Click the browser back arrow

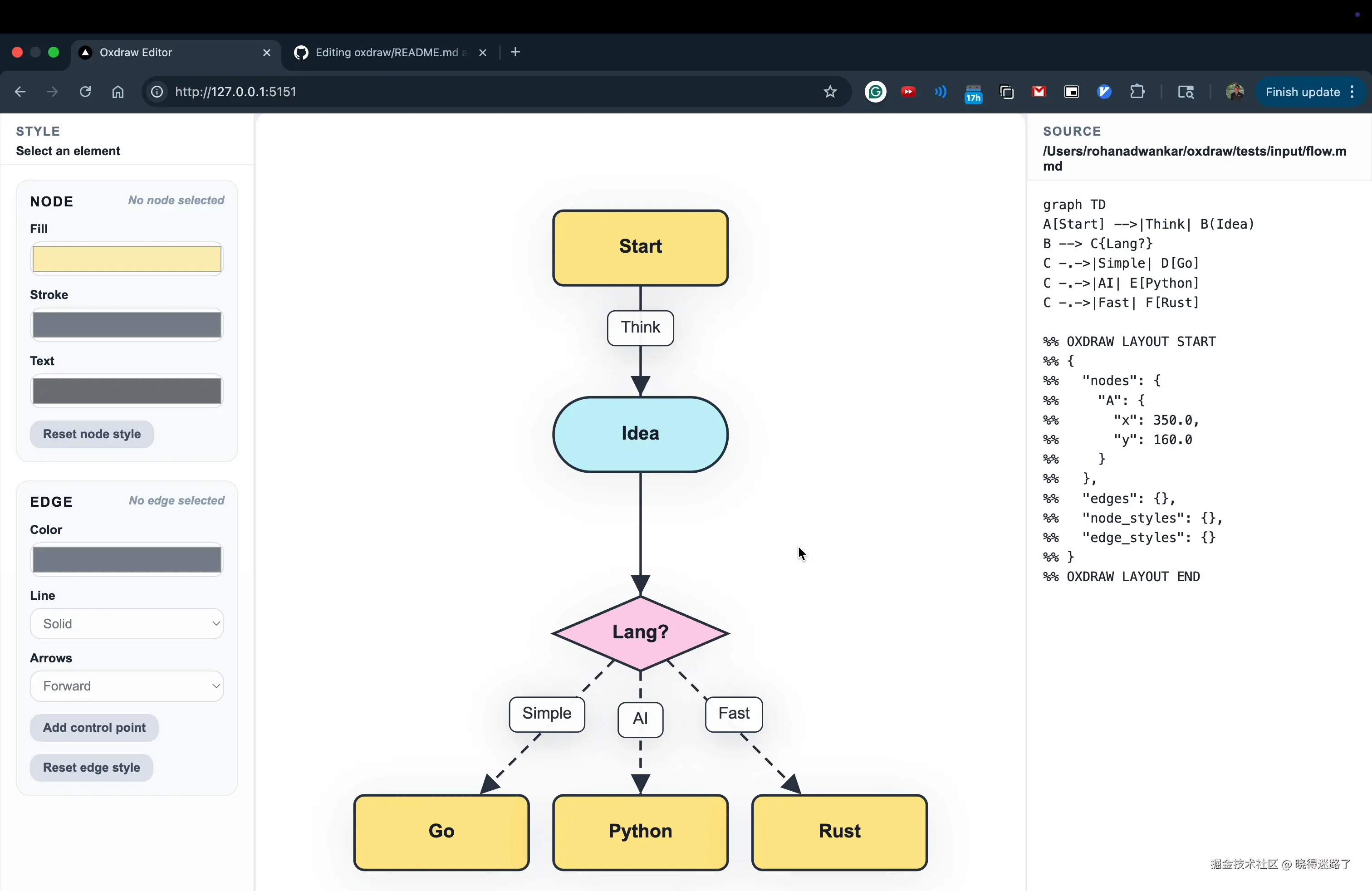pyautogui.click(x=20, y=92)
